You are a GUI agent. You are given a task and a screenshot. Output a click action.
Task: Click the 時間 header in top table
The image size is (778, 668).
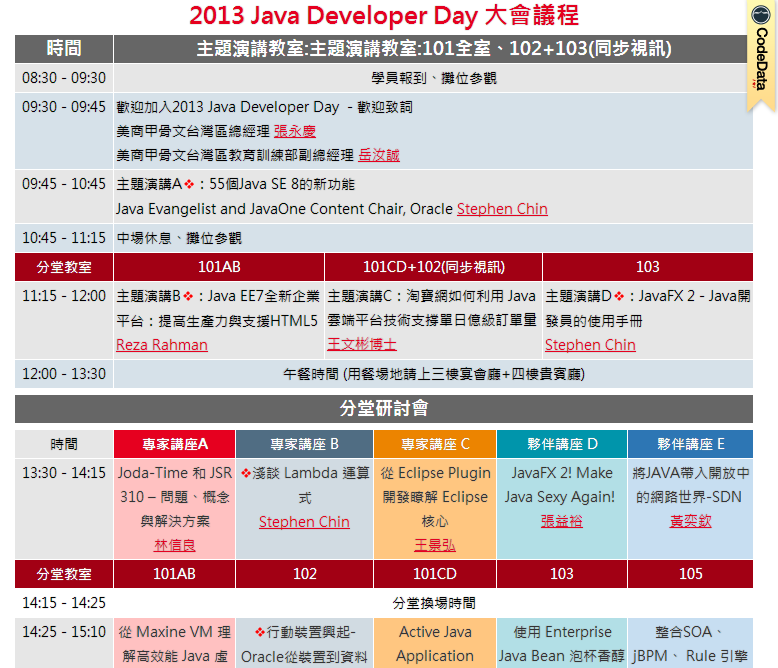click(64, 49)
